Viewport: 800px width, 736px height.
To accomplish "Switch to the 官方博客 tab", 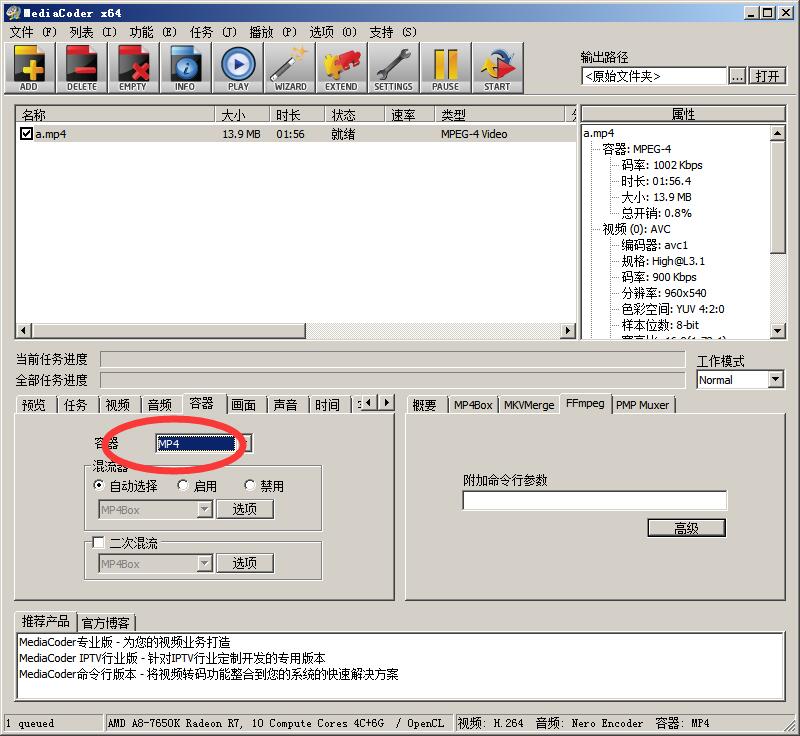I will pyautogui.click(x=106, y=623).
